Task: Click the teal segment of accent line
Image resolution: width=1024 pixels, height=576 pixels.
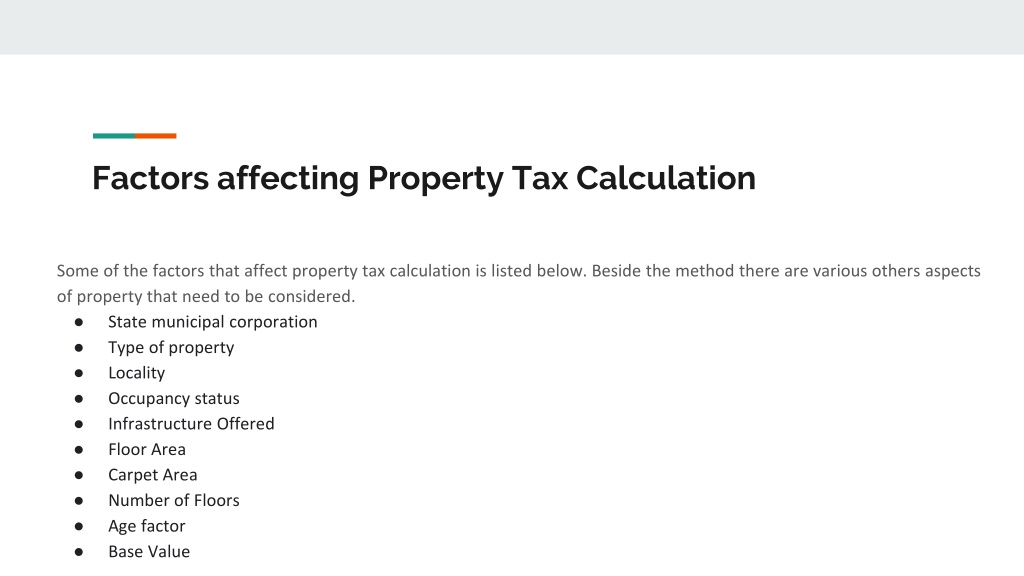Action: click(x=114, y=136)
